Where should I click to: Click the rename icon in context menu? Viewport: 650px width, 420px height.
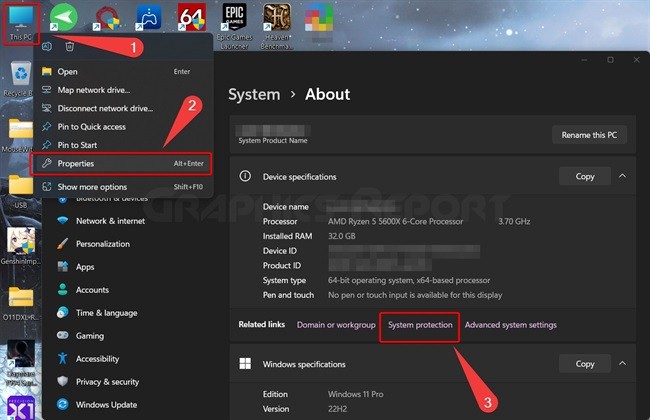(47, 46)
